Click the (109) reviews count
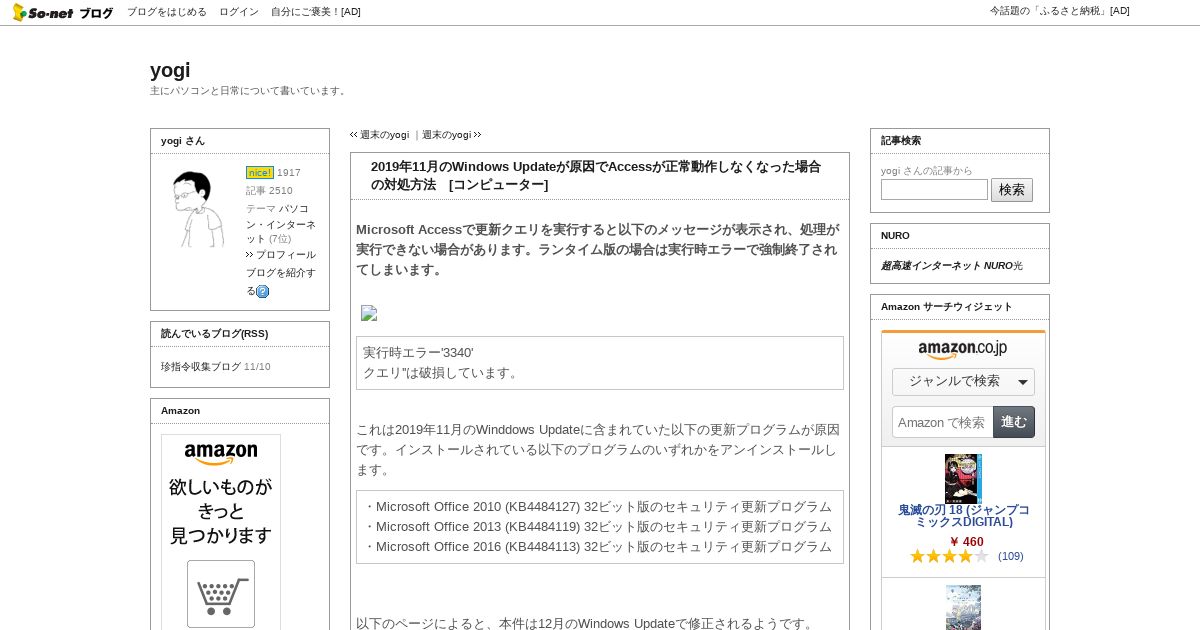 [x=1011, y=556]
